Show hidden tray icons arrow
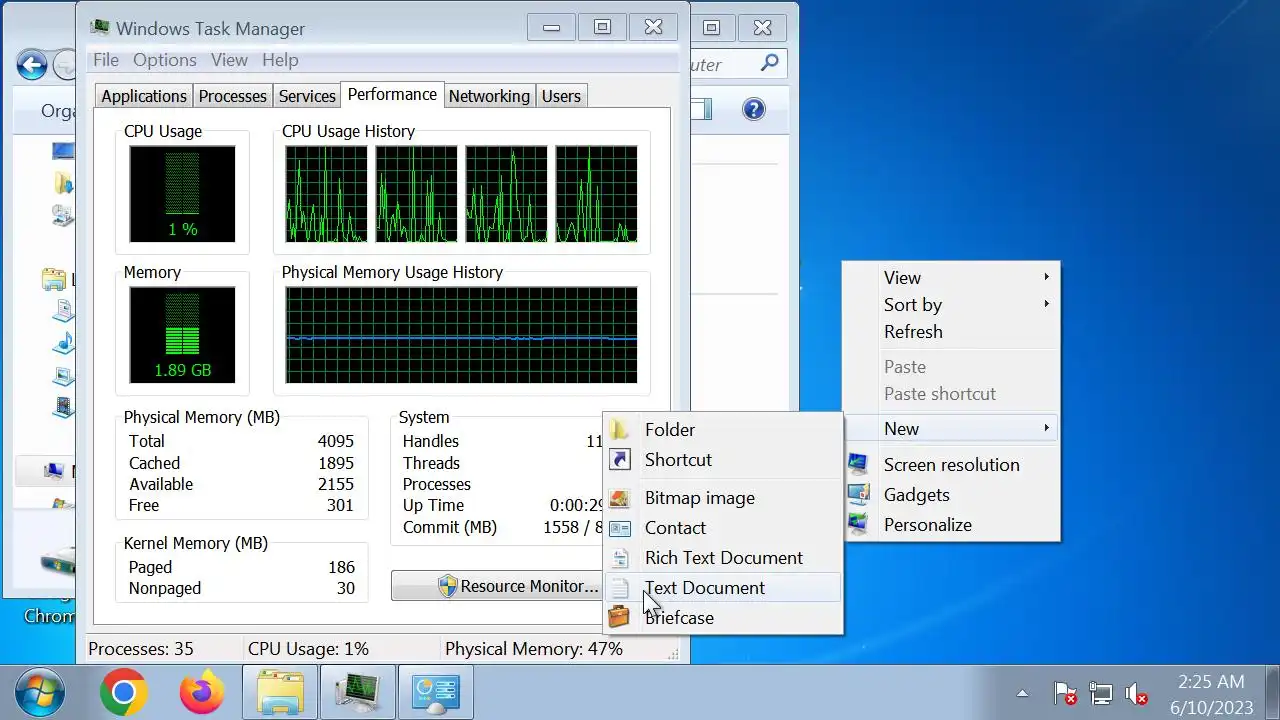 (1022, 692)
